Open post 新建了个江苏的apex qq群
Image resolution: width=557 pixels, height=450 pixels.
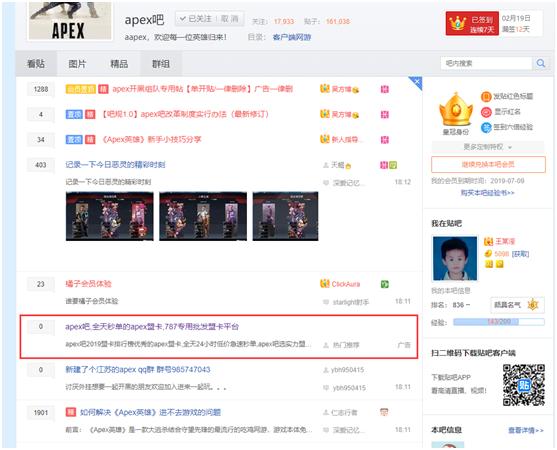[138, 369]
